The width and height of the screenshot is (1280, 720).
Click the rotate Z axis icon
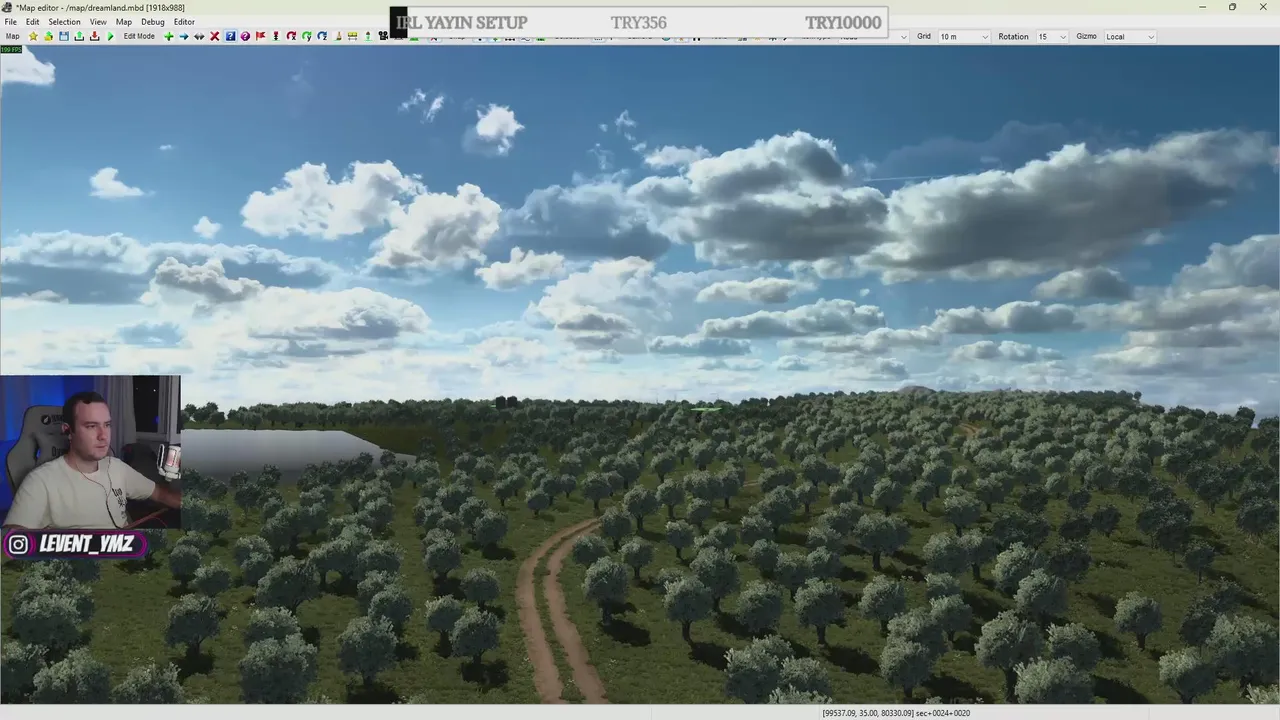[x=322, y=36]
